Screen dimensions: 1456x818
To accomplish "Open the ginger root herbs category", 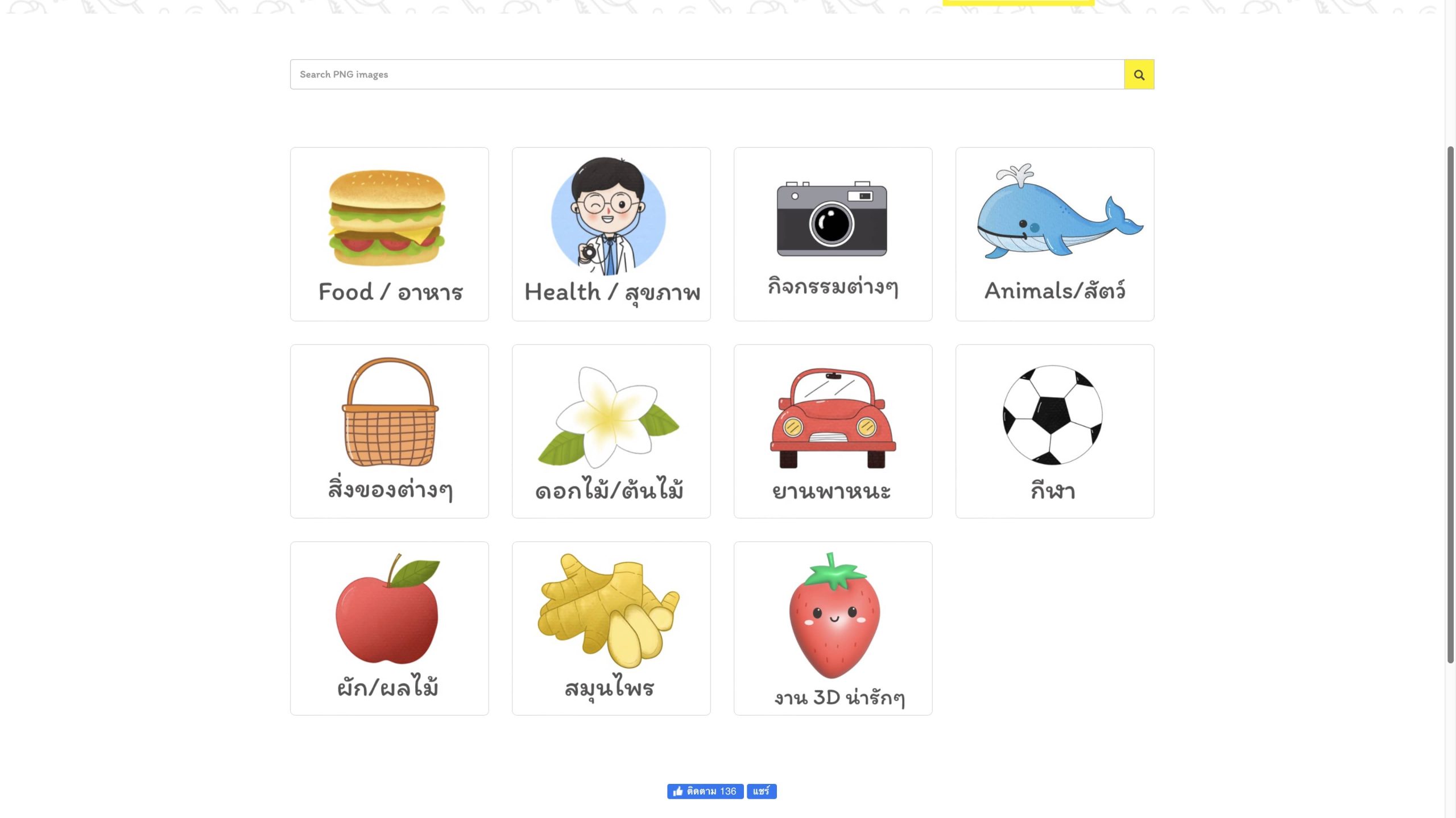I will [609, 611].
